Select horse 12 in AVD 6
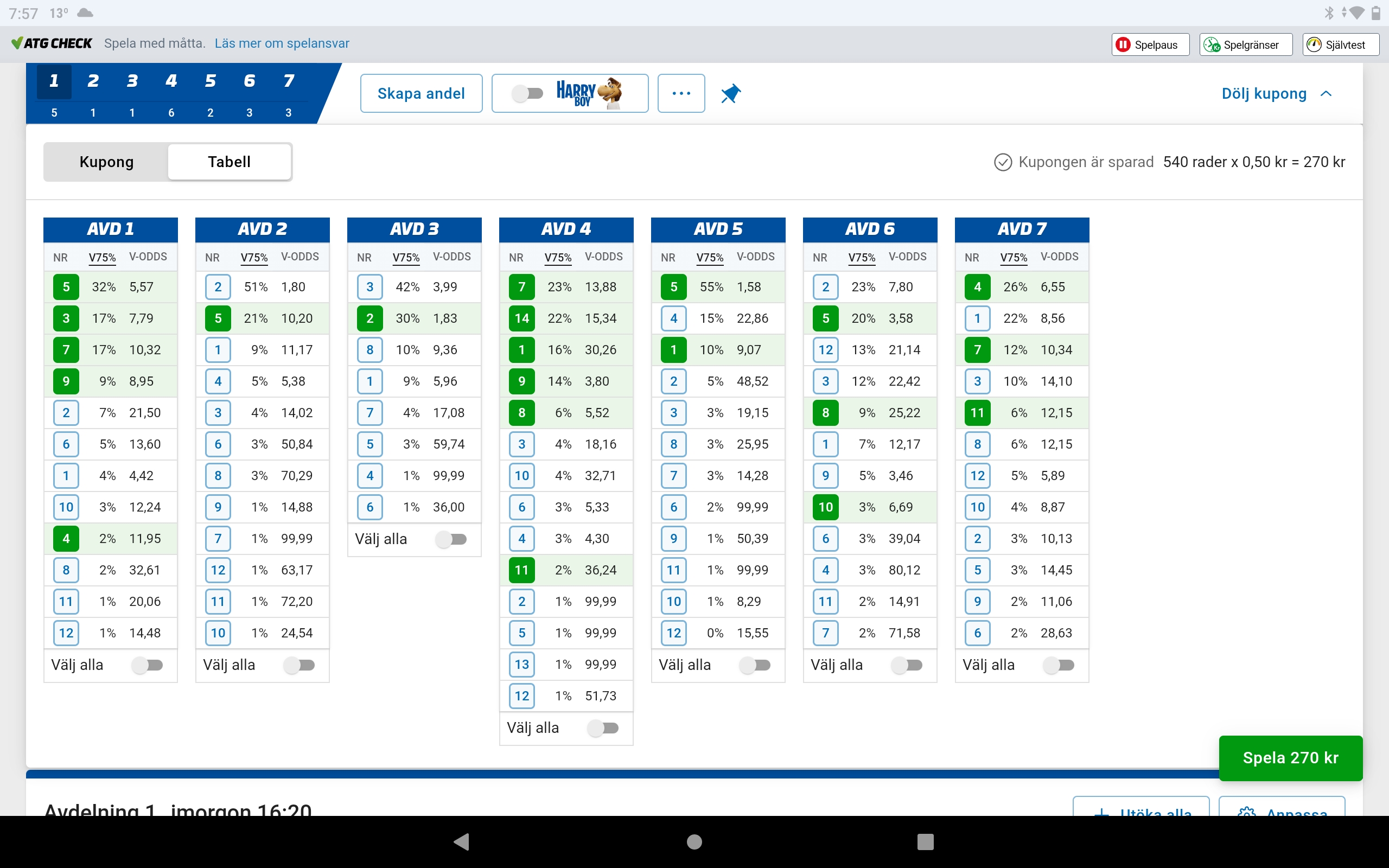The image size is (1389, 868). (x=825, y=349)
